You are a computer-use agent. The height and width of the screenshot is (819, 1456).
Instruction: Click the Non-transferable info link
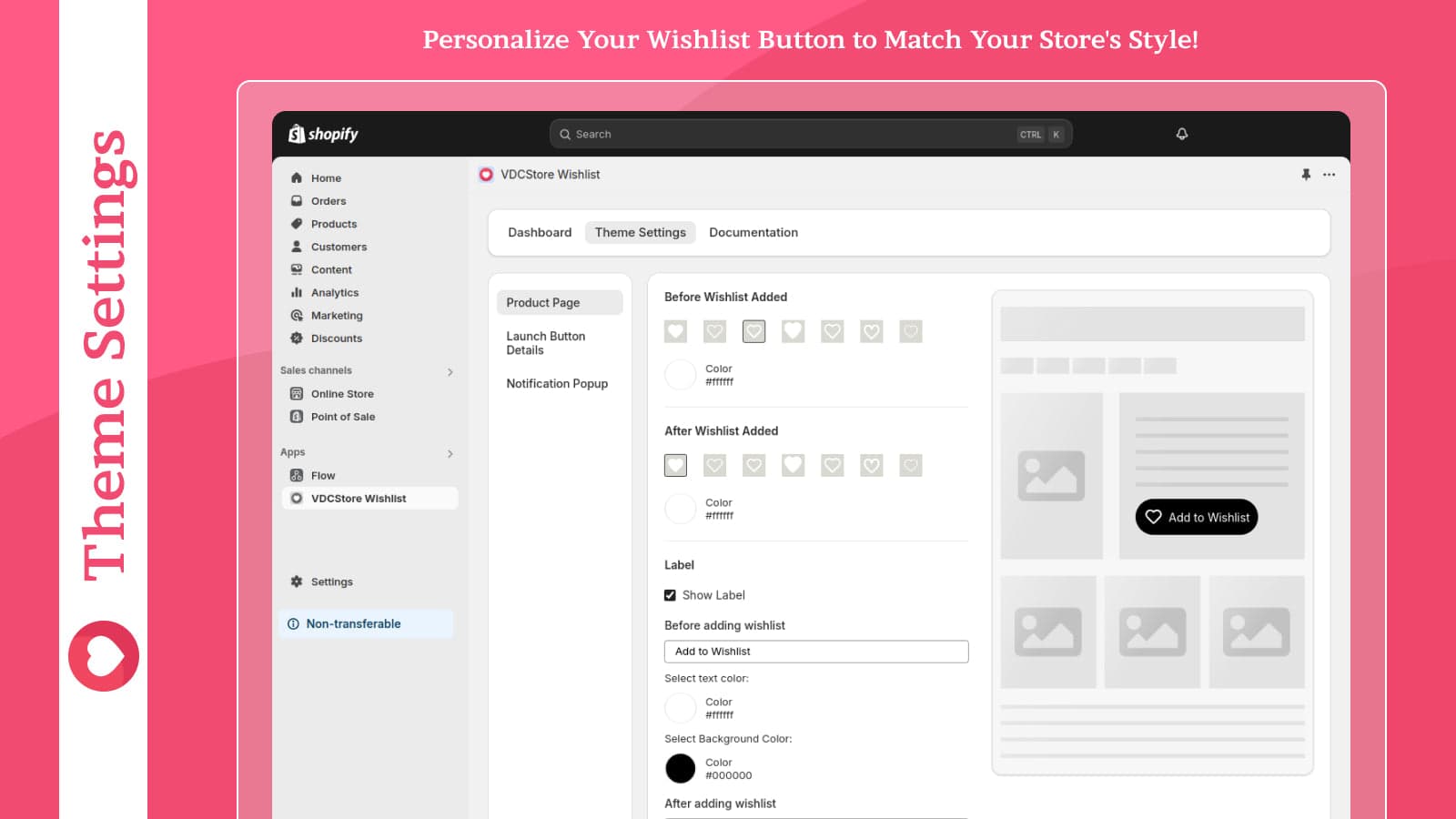click(x=353, y=624)
